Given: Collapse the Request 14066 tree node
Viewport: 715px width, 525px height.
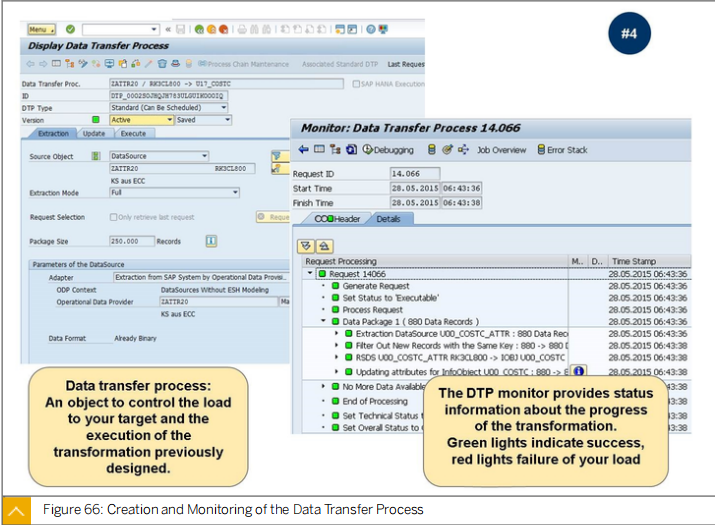Looking at the screenshot, I should tap(310, 273).
